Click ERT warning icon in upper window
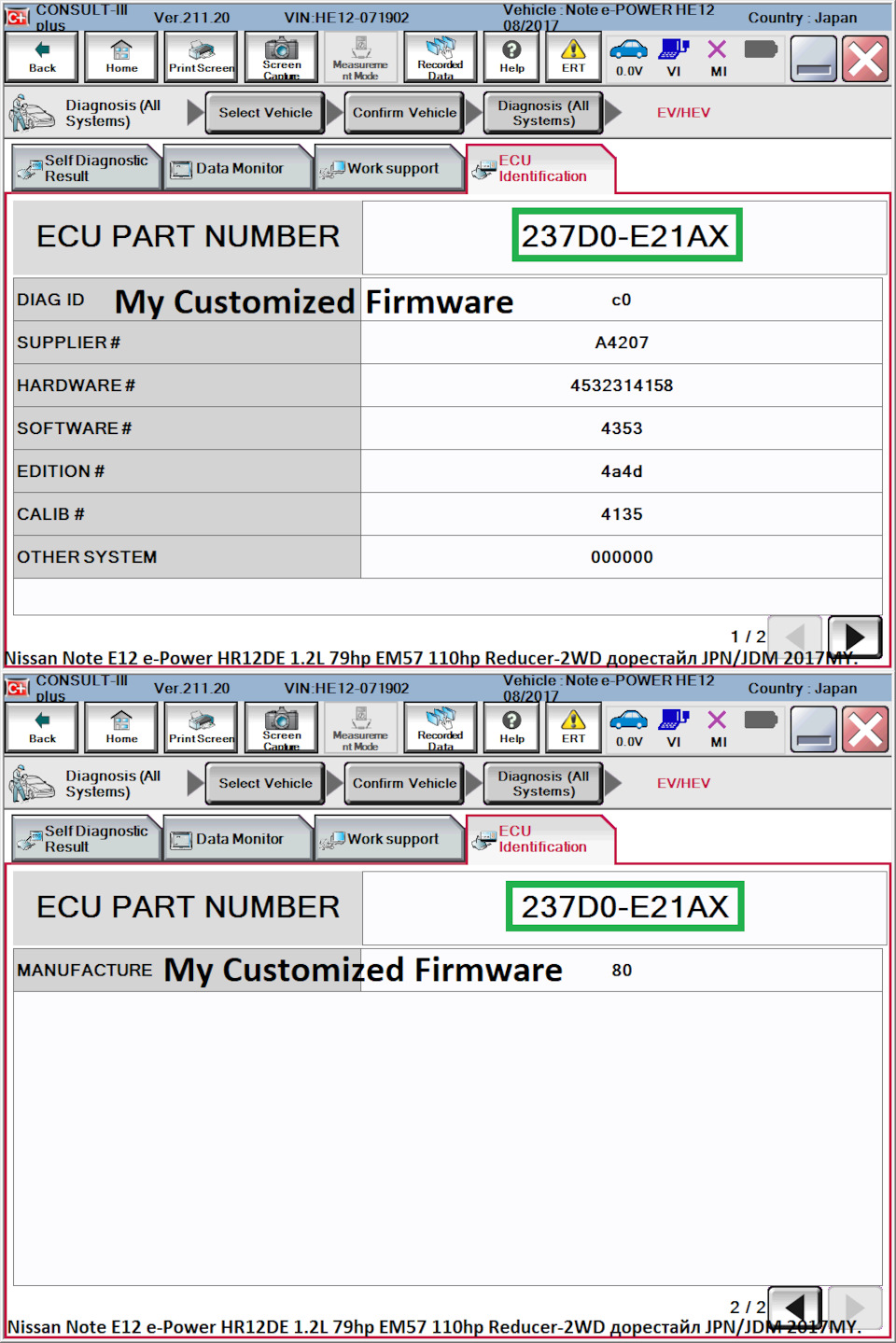The height and width of the screenshot is (1343, 896). tap(573, 57)
